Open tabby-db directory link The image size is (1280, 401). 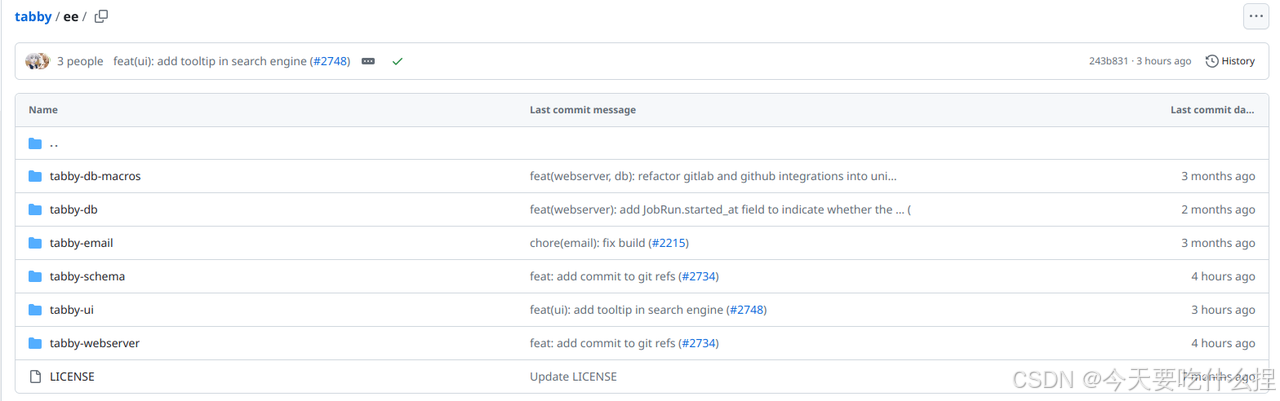coord(73,210)
